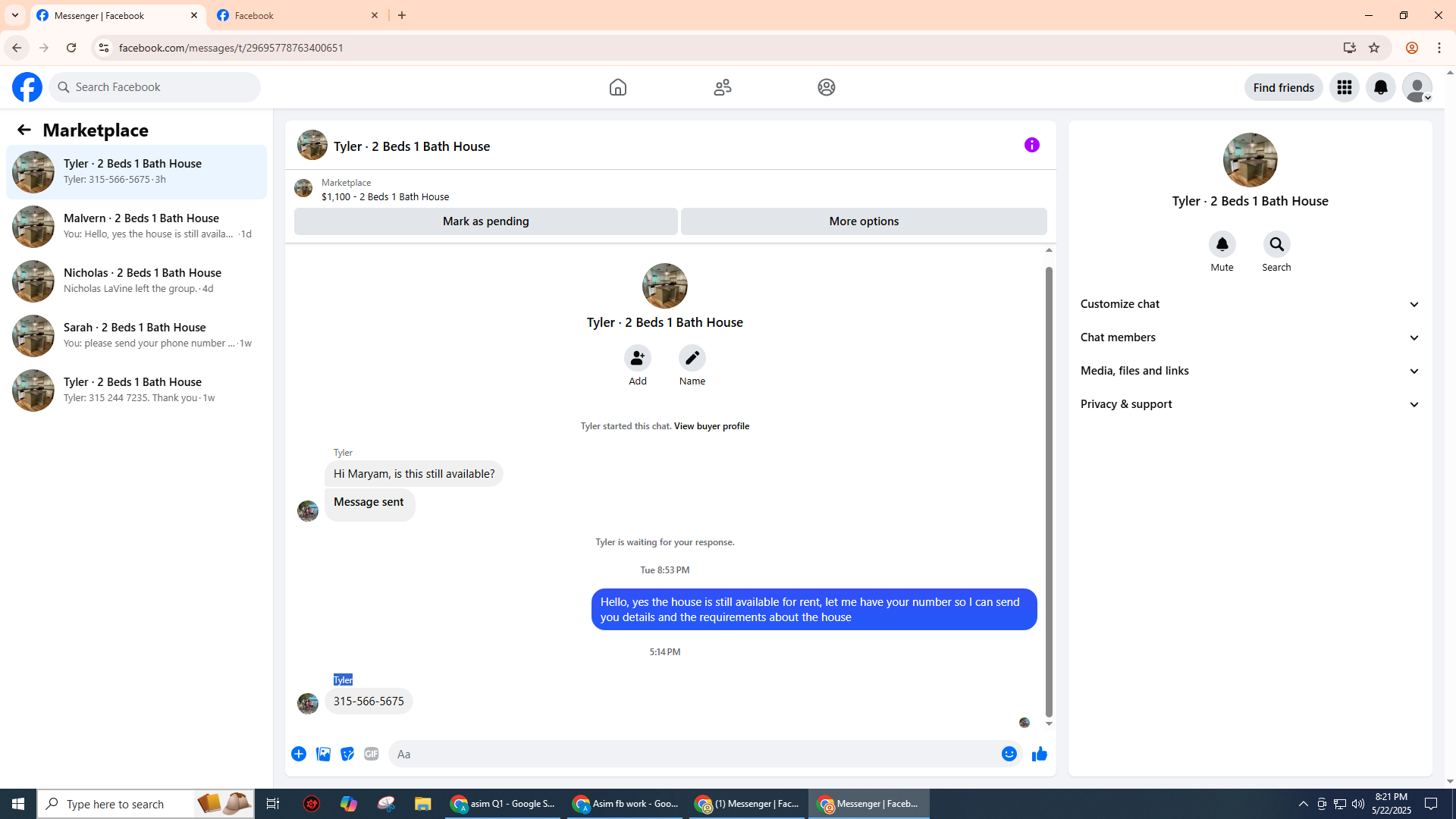Select the Messenger | Facebook tab
This screenshot has width=1456, height=819.
(x=118, y=15)
